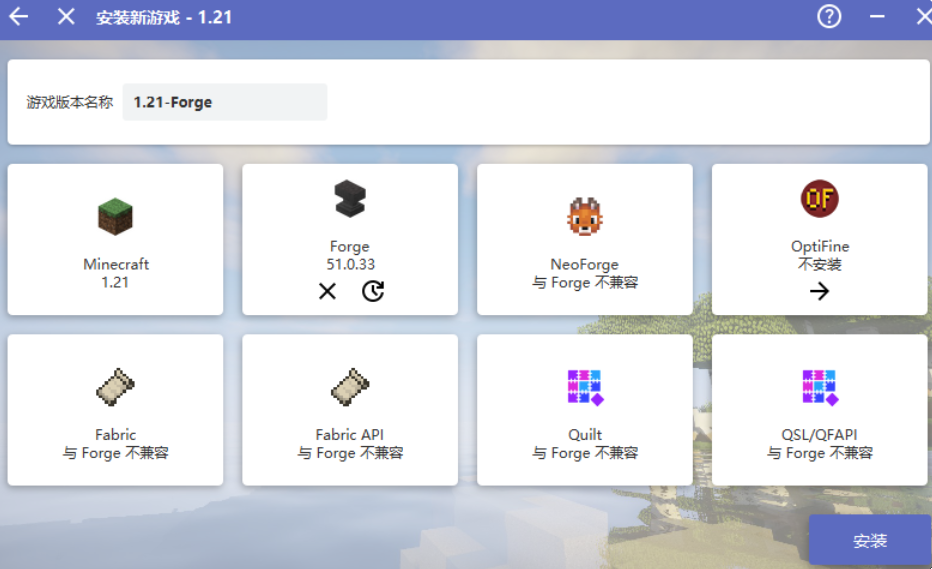Open OptiFine selection via arrow icon
932x569 pixels.
point(819,291)
